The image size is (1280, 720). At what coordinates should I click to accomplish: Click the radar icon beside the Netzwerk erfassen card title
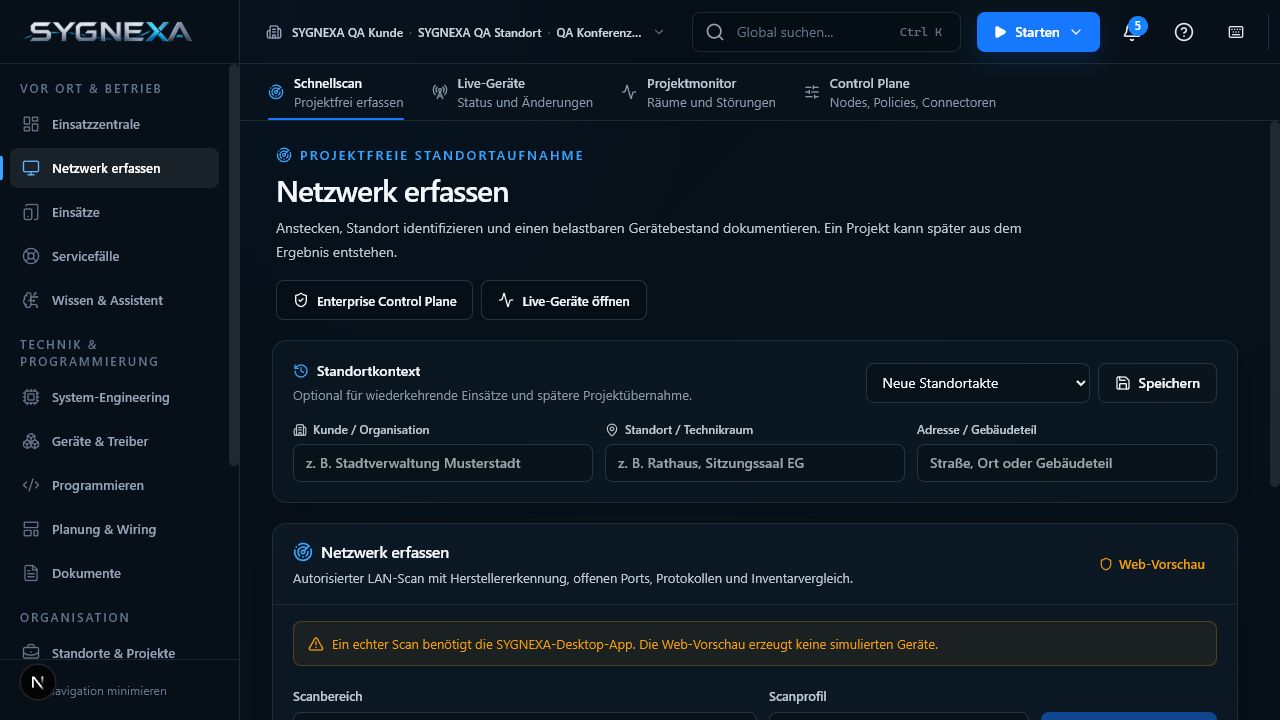pos(302,552)
